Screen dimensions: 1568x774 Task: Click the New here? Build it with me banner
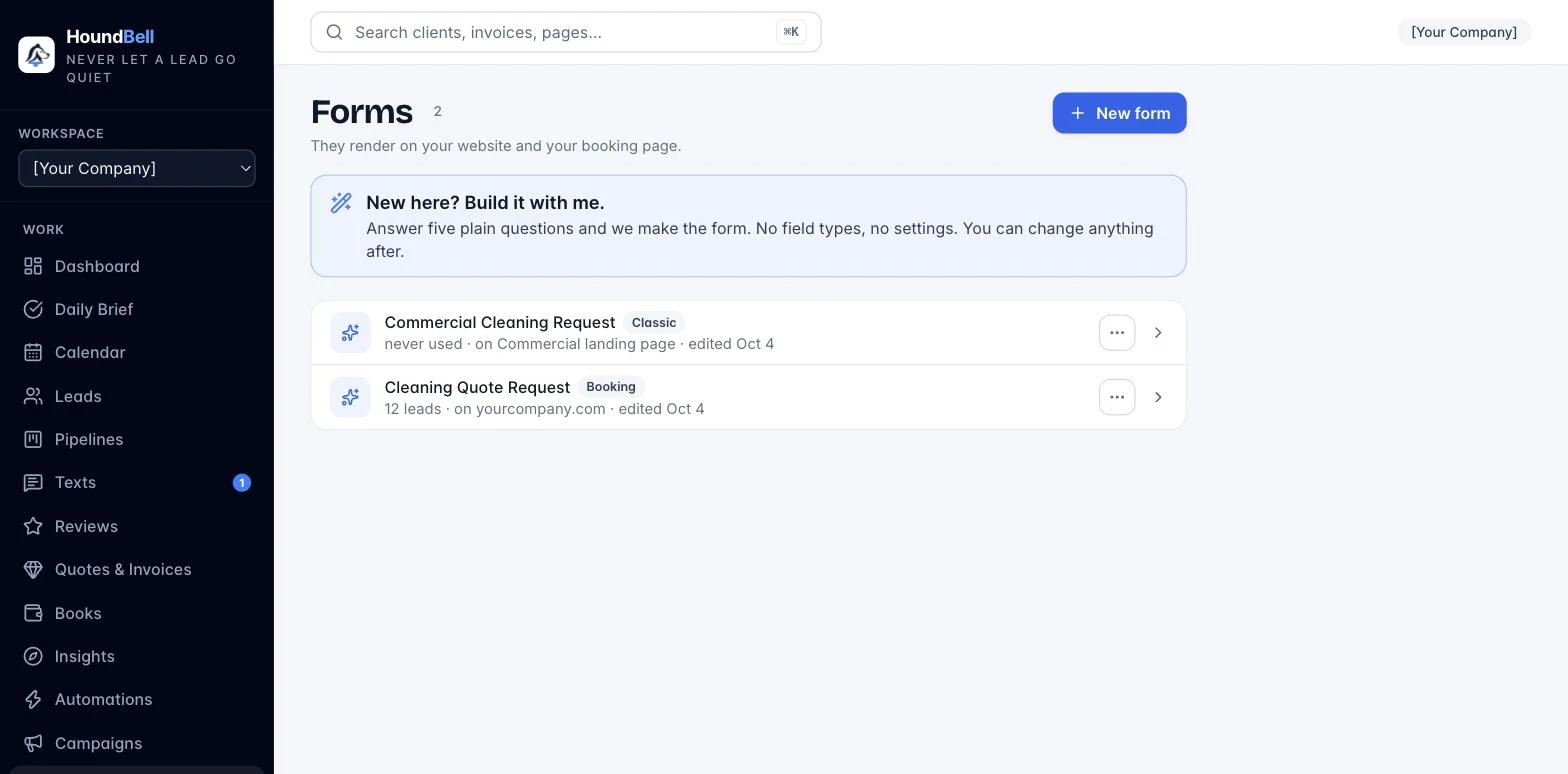pyautogui.click(x=748, y=226)
